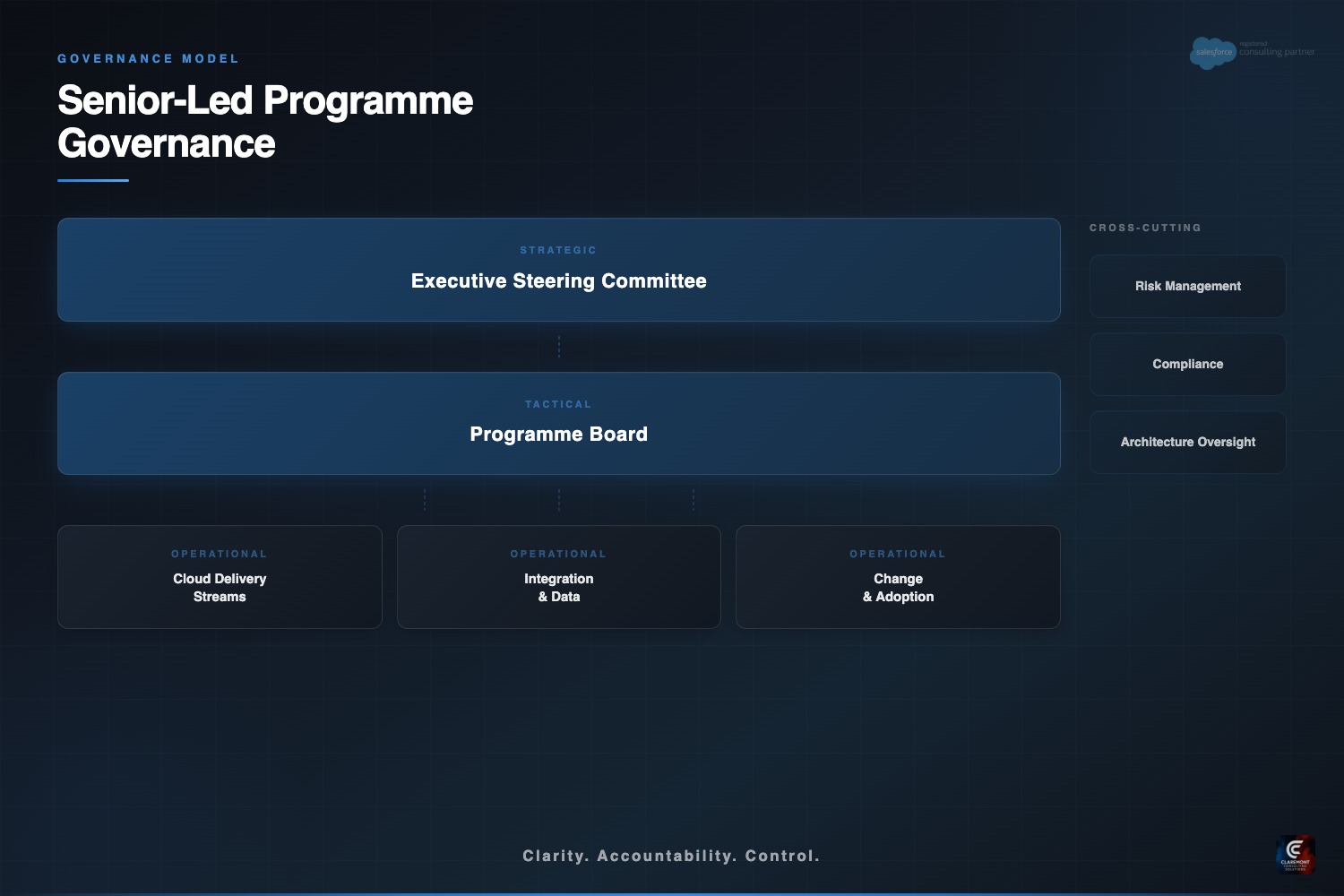Click the Strategic tier label

coord(558,251)
